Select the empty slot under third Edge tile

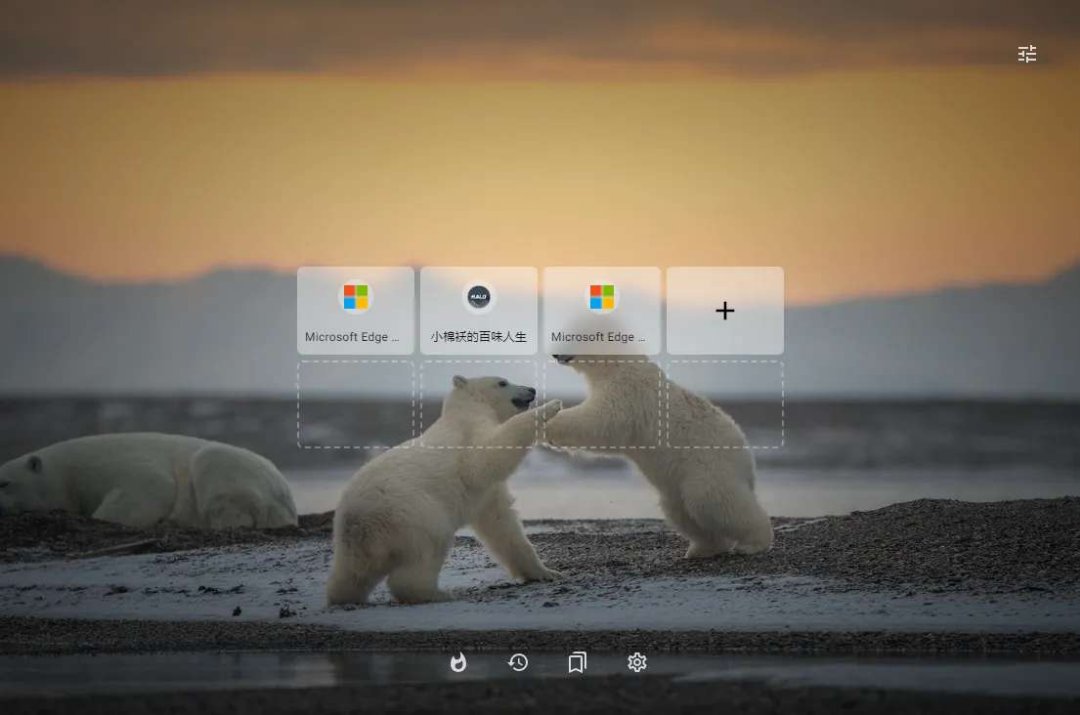[601, 404]
